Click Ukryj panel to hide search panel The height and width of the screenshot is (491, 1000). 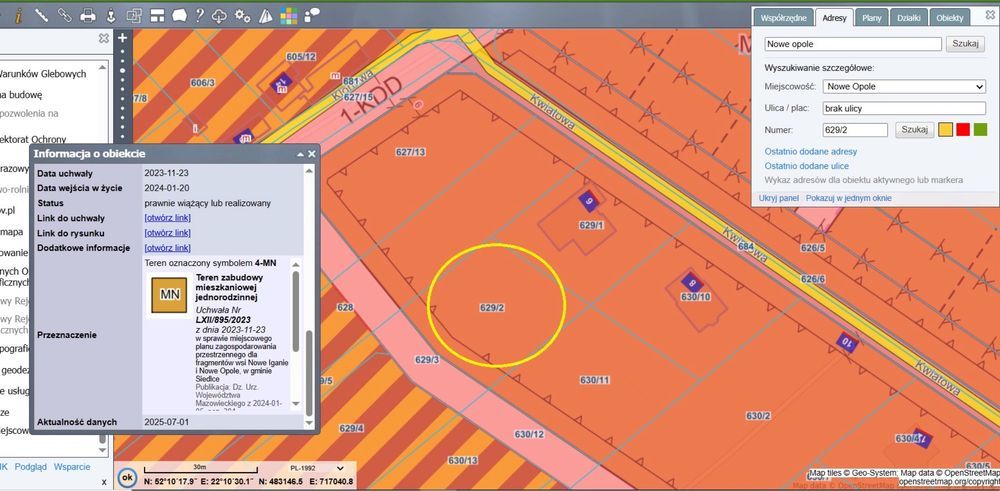[780, 198]
